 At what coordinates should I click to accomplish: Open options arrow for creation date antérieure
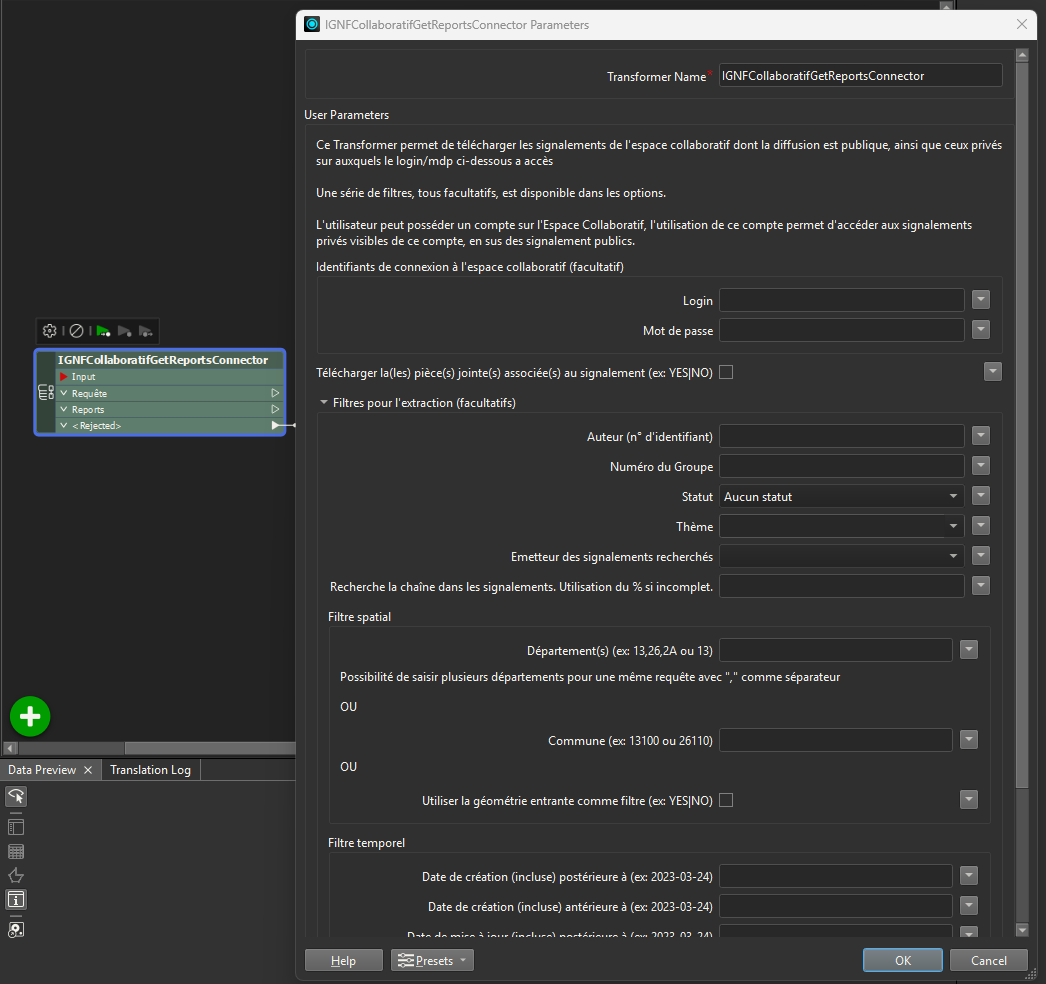tap(969, 905)
